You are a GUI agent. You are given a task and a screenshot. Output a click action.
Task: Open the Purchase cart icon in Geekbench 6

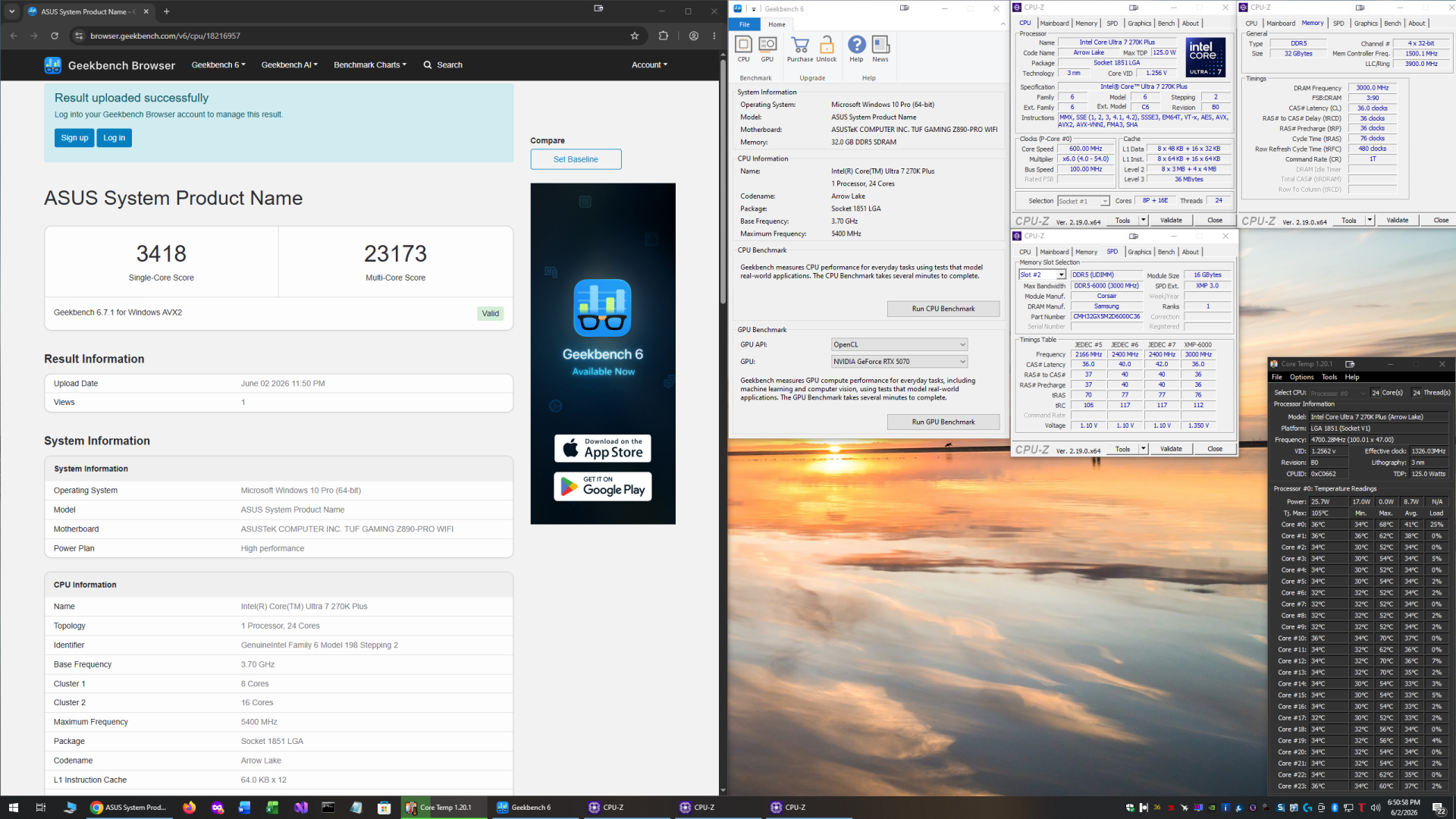coord(800,49)
